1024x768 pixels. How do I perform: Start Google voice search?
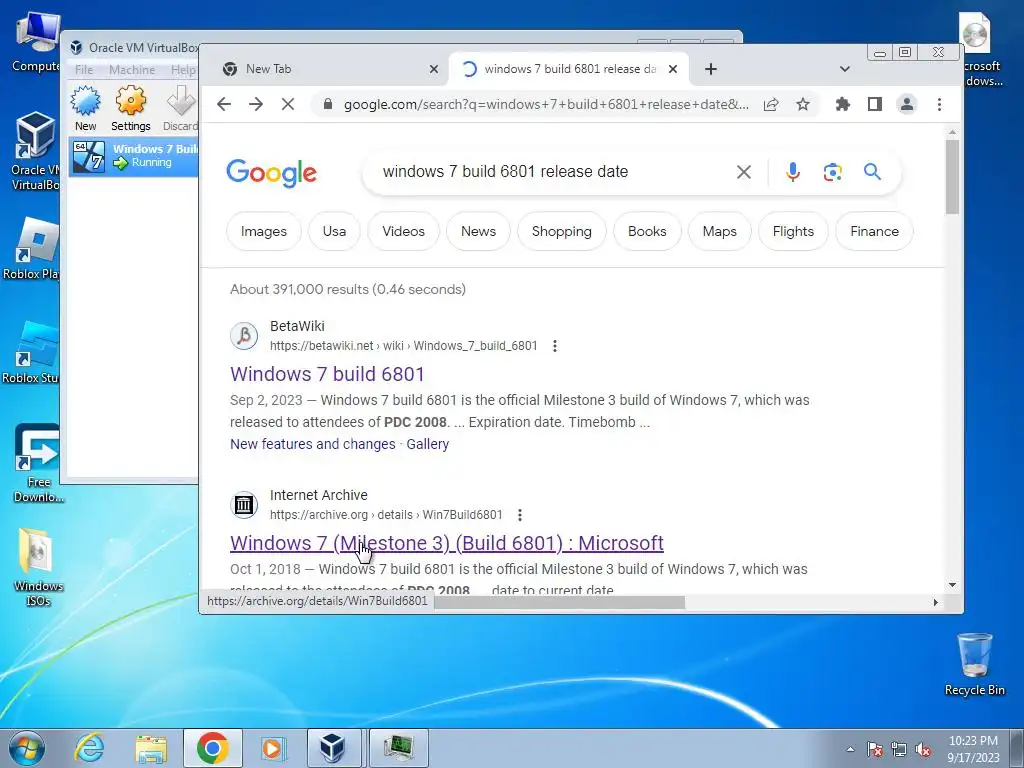(793, 172)
